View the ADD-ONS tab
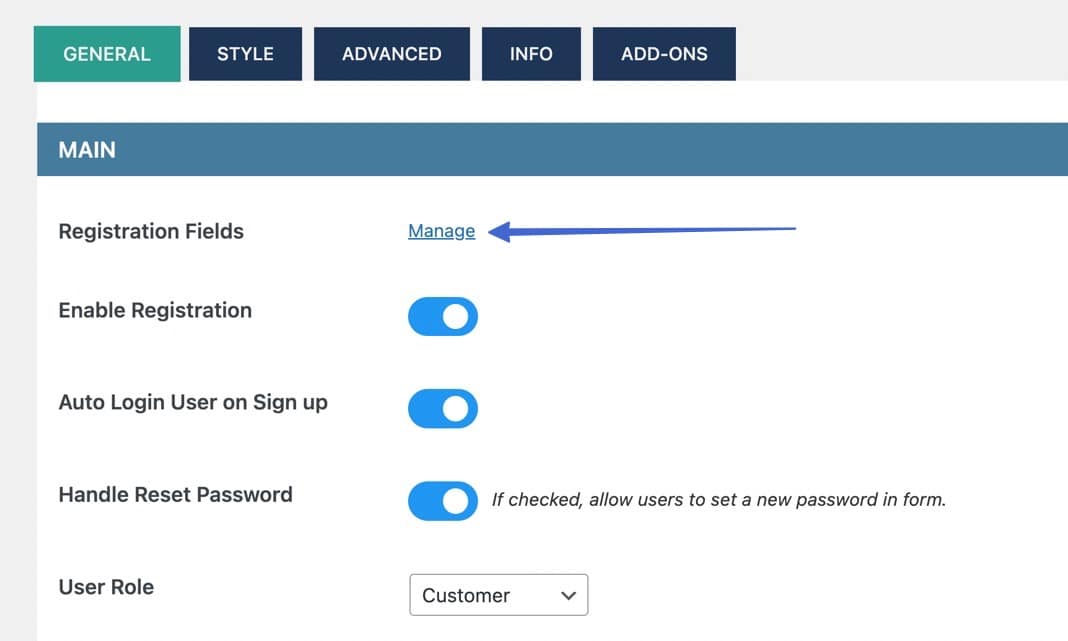The image size is (1068, 641). pos(664,54)
